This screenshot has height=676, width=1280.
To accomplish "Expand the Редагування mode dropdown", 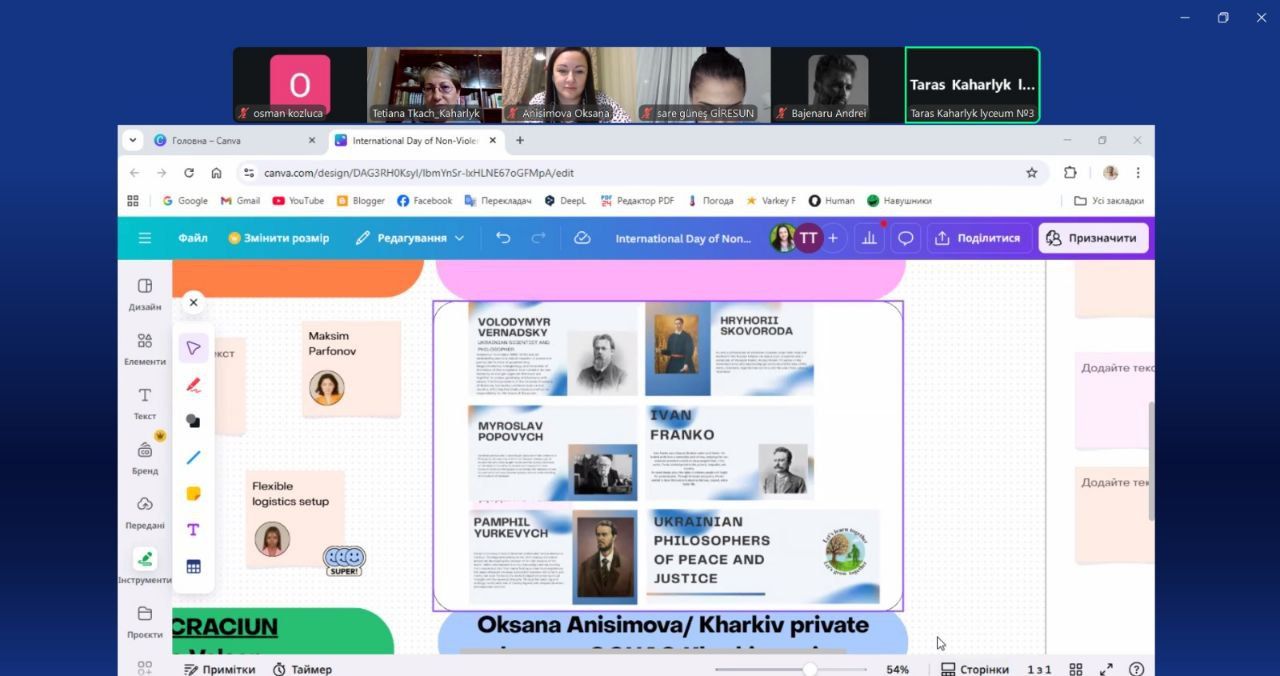I will click(x=410, y=238).
